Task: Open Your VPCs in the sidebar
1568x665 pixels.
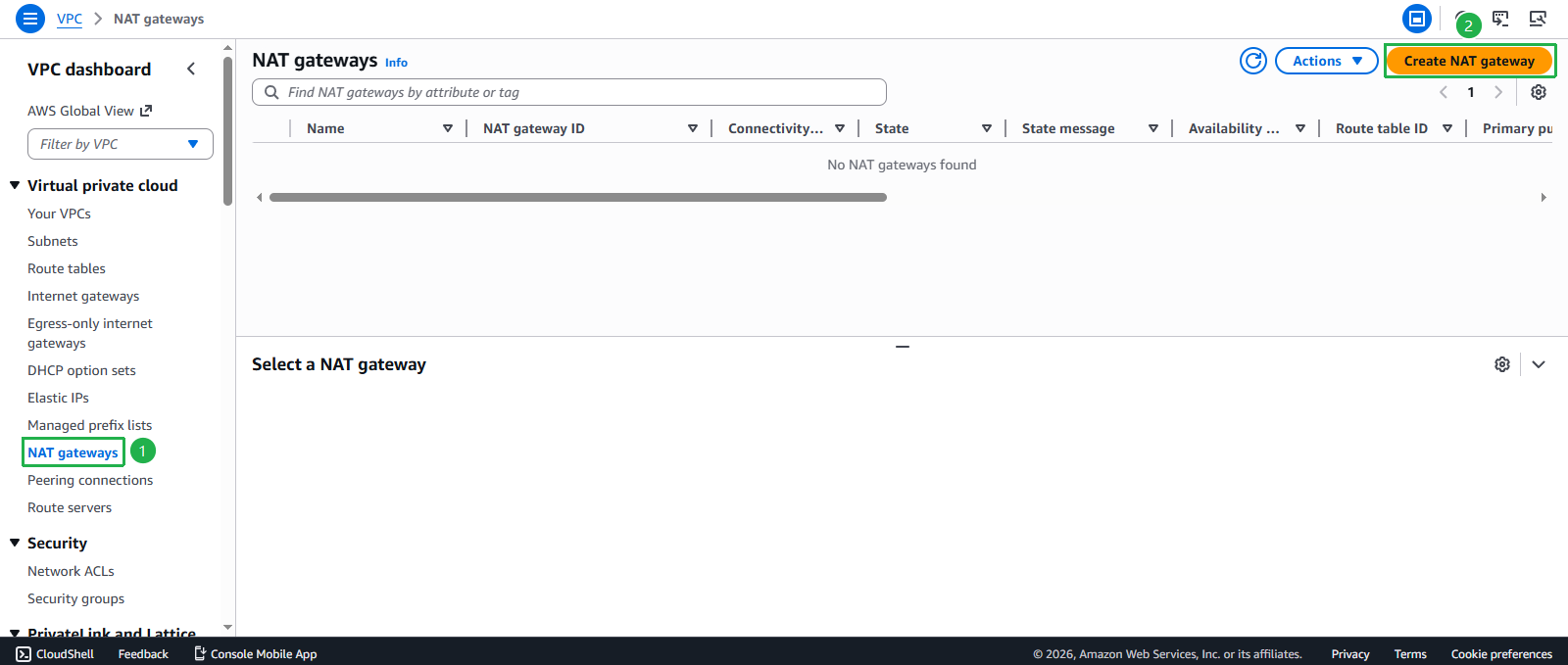Action: click(x=59, y=214)
